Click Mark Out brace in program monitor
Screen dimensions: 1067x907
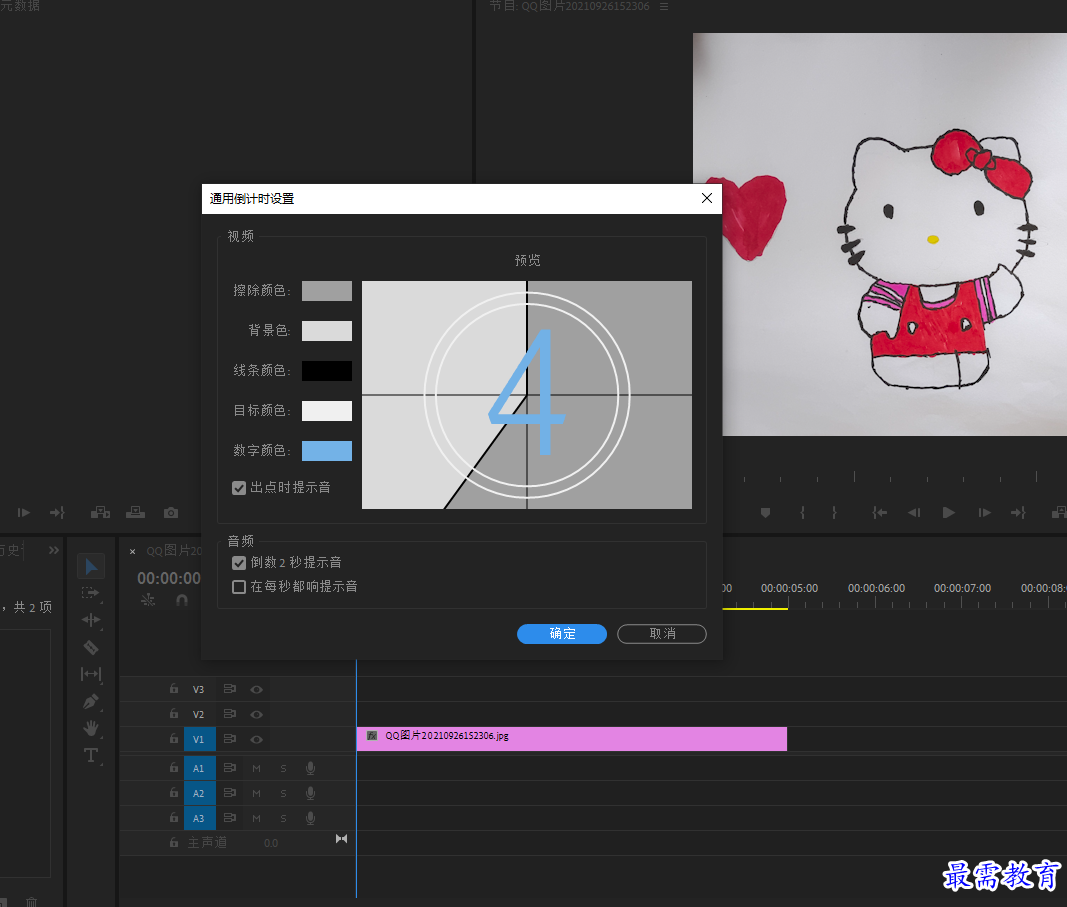pyautogui.click(x=834, y=512)
